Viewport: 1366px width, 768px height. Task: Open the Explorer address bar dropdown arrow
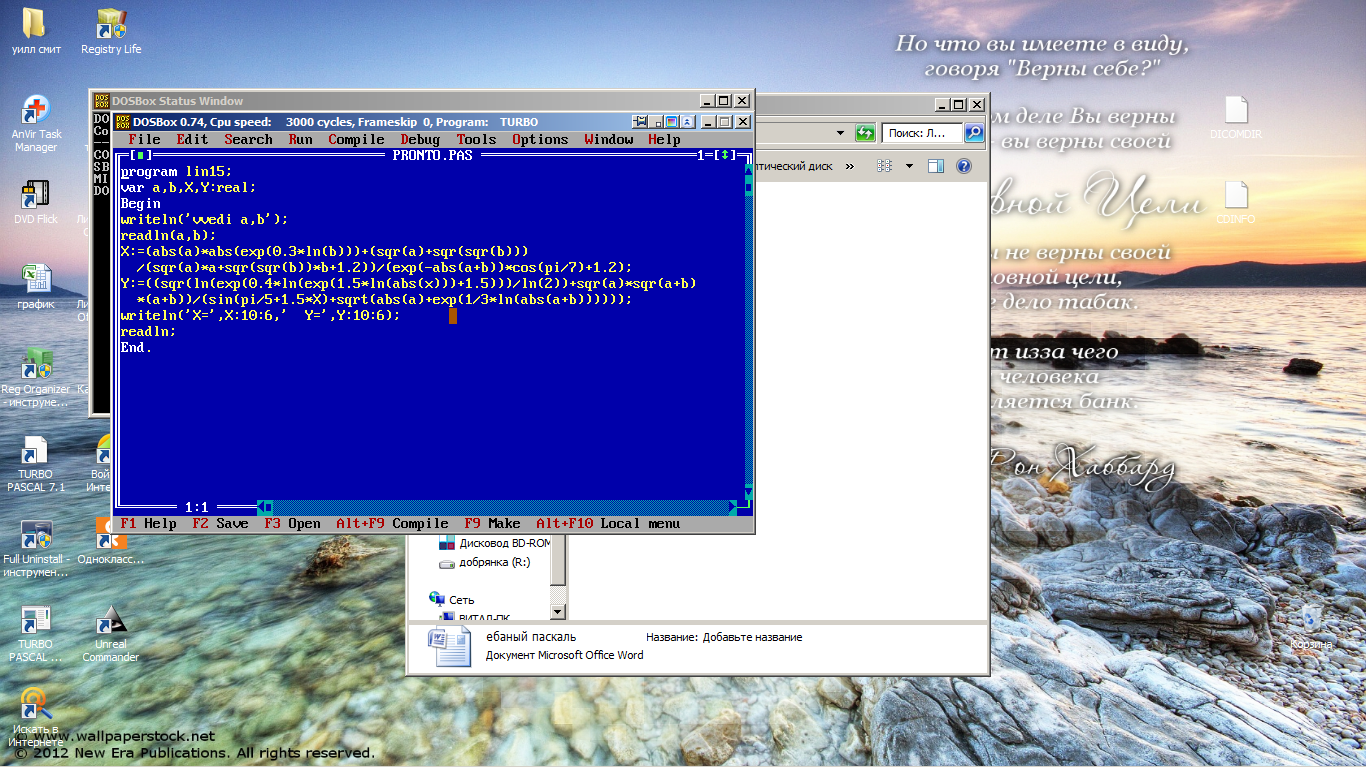pos(841,133)
